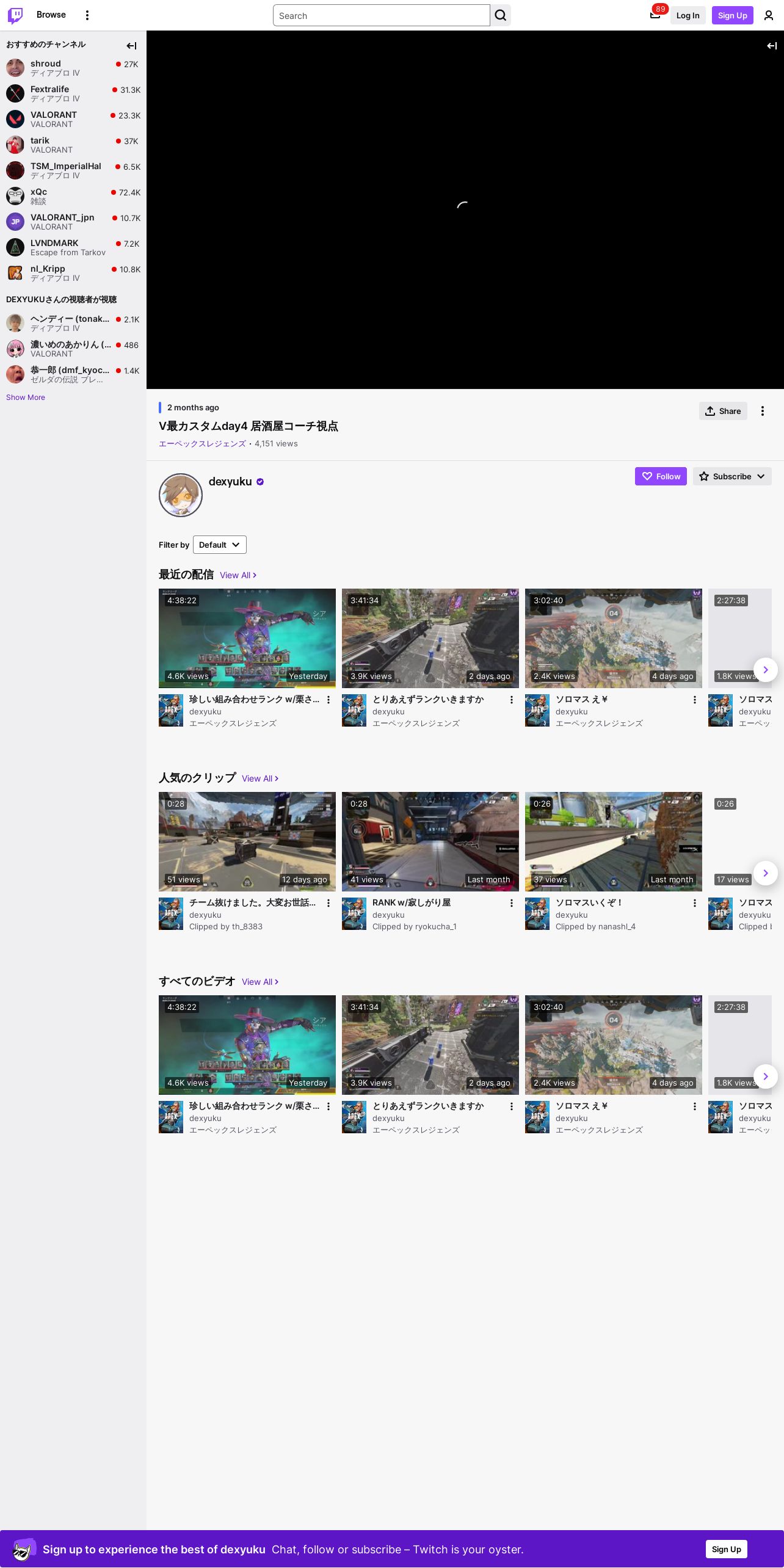Focus the Search input field
Screen dimensions: 784x1568
click(382, 15)
